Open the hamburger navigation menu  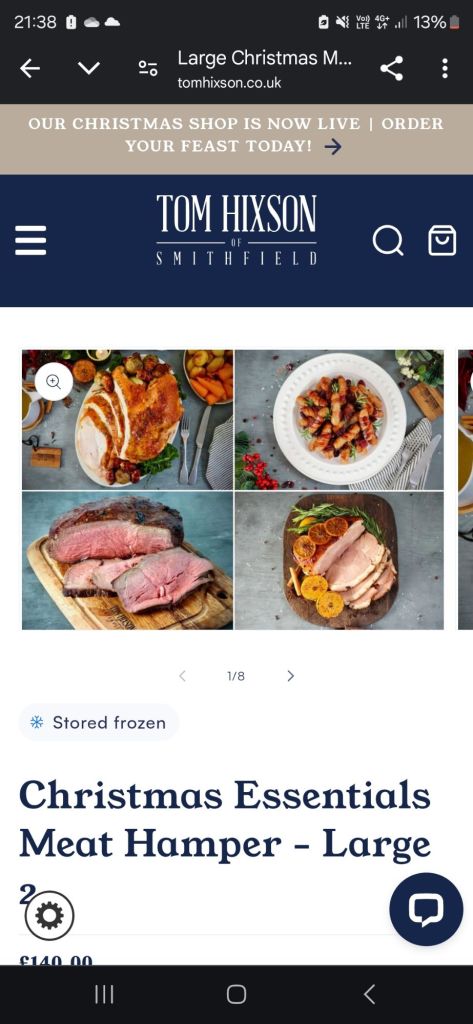(31, 240)
